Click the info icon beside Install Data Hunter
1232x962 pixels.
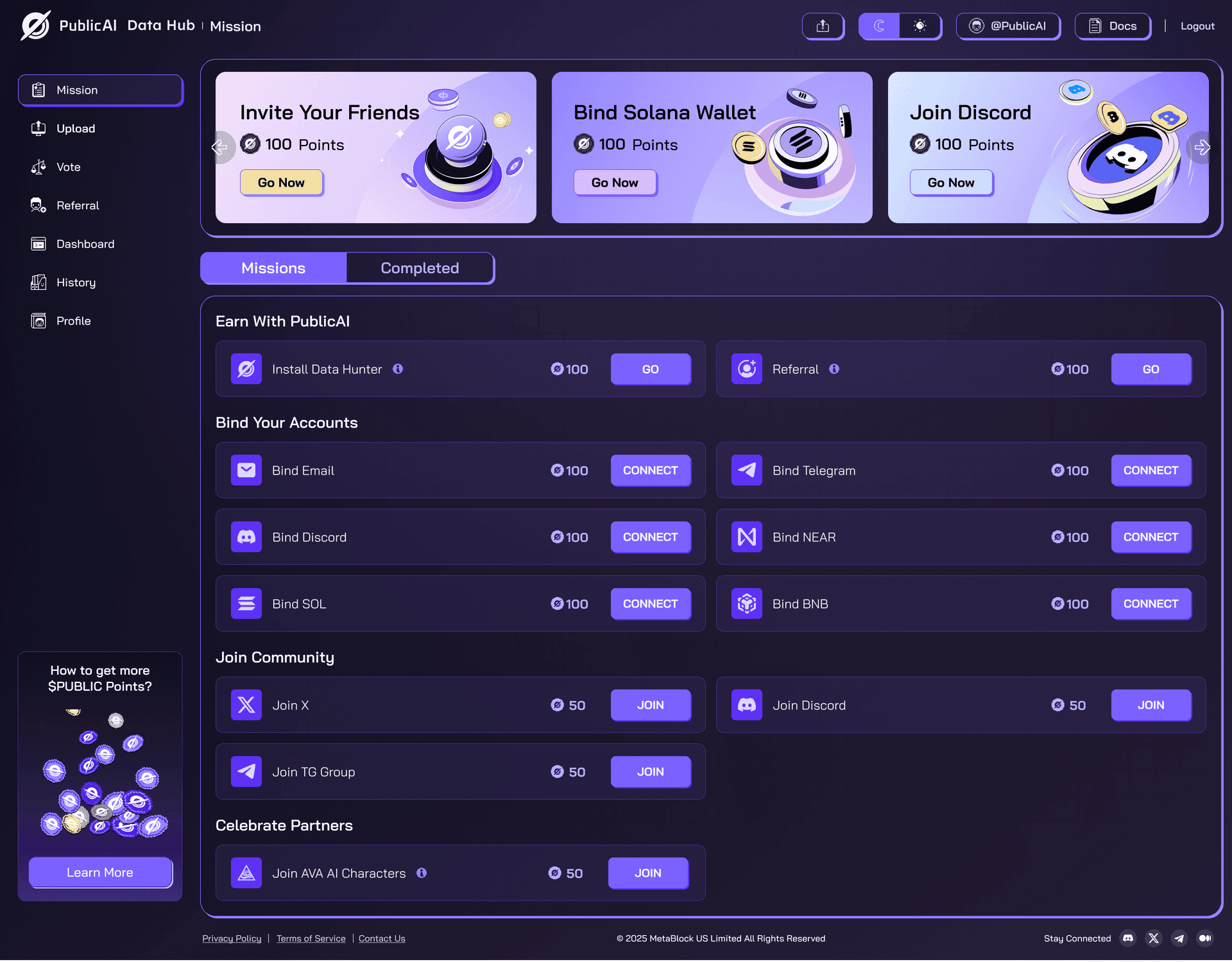398,369
